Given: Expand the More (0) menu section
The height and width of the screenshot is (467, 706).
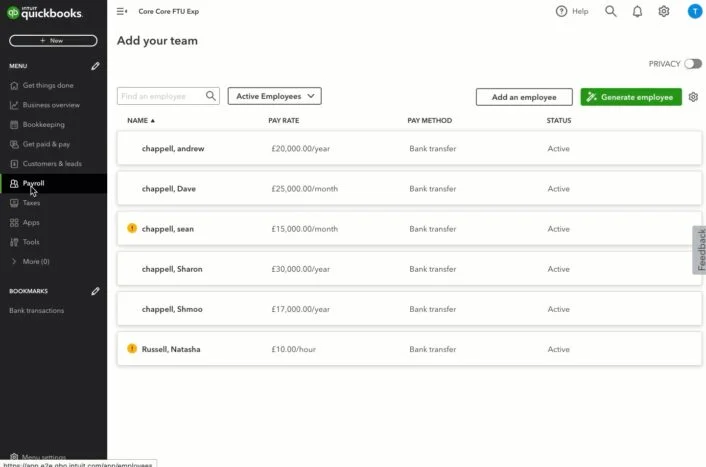Looking at the screenshot, I should 32,261.
